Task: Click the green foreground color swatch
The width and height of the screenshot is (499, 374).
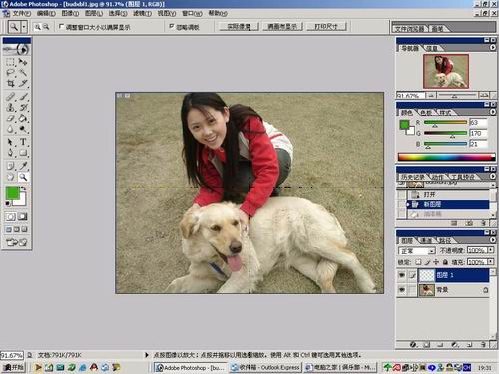Action: pyautogui.click(x=12, y=193)
